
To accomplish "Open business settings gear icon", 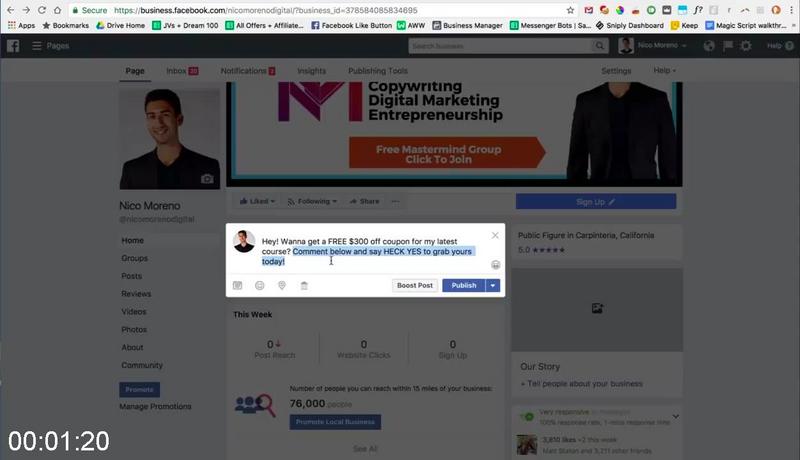I will [x=746, y=46].
